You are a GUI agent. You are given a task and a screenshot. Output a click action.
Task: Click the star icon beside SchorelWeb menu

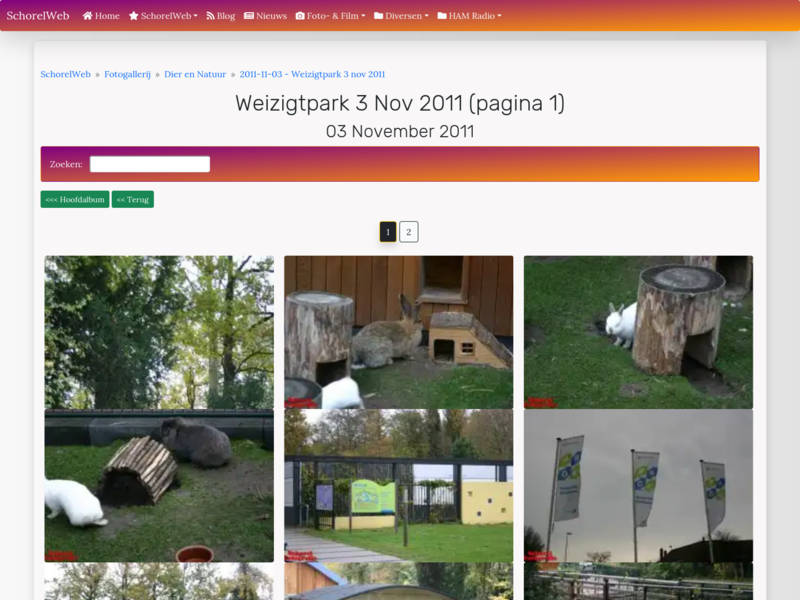pyautogui.click(x=134, y=16)
